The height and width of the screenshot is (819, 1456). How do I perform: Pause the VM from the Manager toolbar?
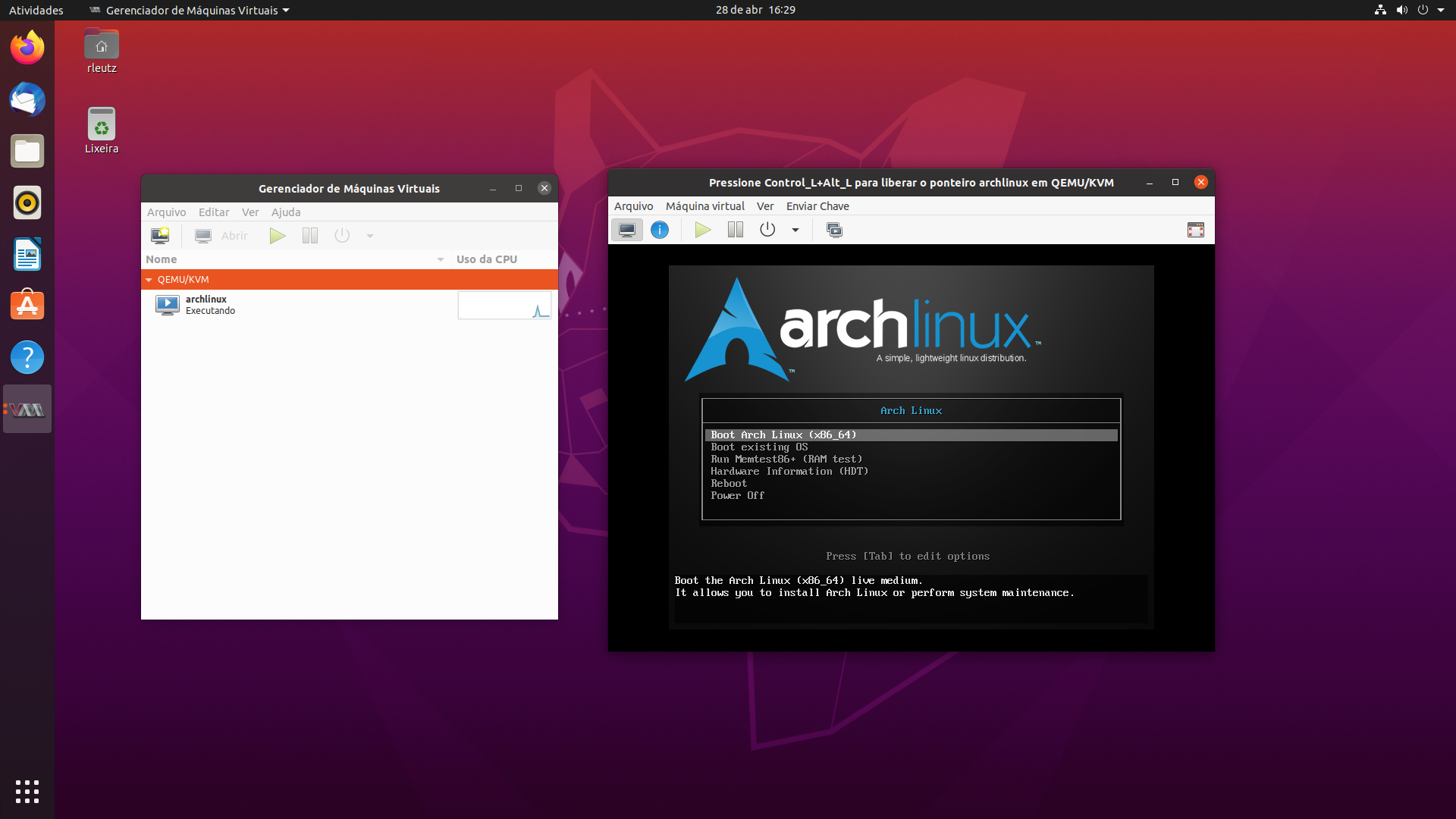click(x=309, y=236)
